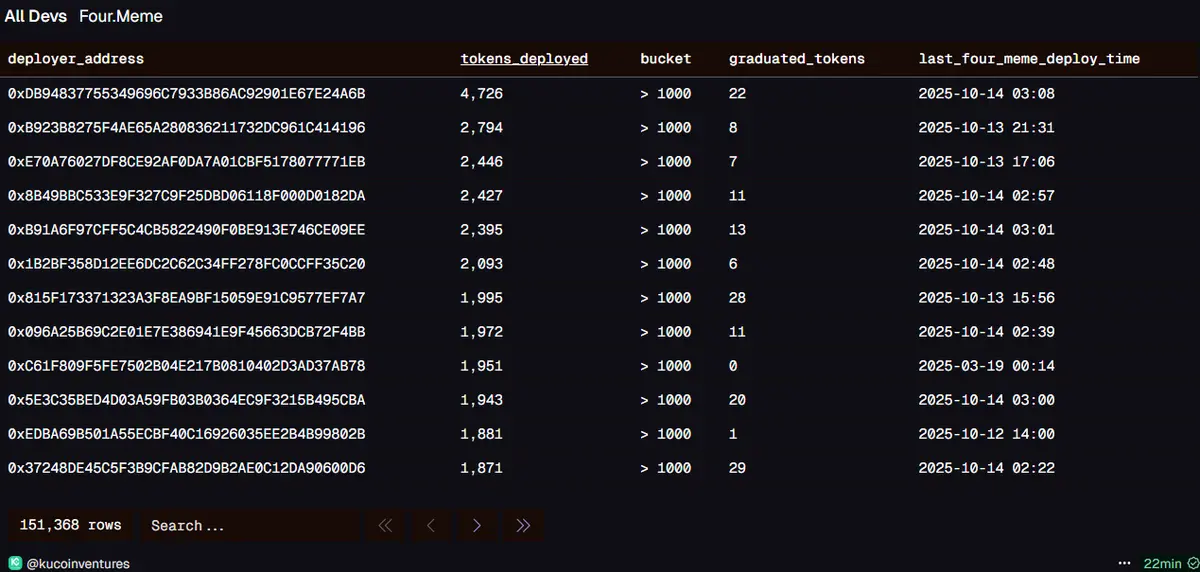Click the tokens_deployed value 2,794
The height and width of the screenshot is (572, 1200).
481,128
